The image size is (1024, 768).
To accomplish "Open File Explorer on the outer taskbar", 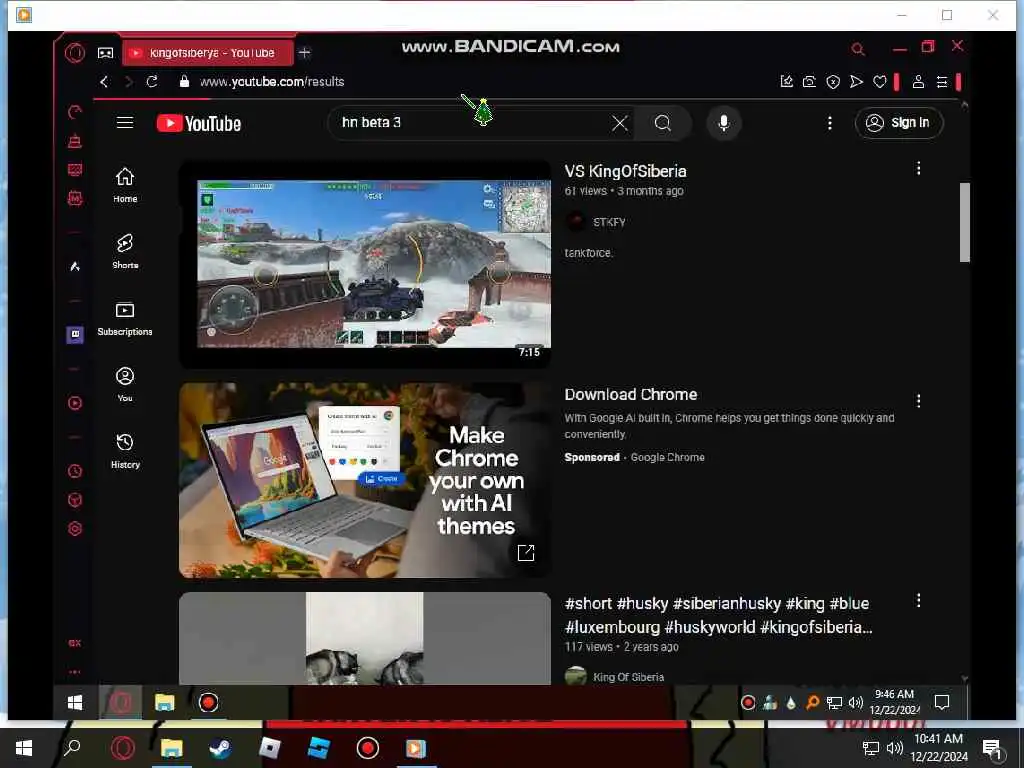I will 172,748.
